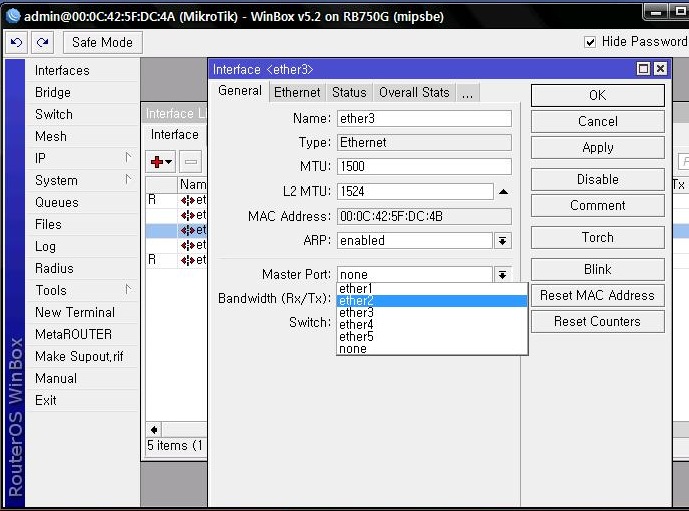Click the Master Port field showing none
The height and width of the screenshot is (511, 689).
point(415,275)
